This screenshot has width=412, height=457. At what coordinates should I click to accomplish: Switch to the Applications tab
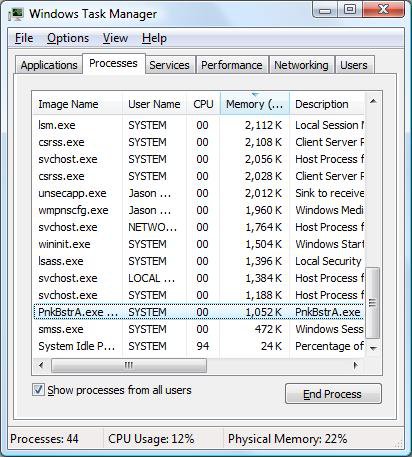49,65
